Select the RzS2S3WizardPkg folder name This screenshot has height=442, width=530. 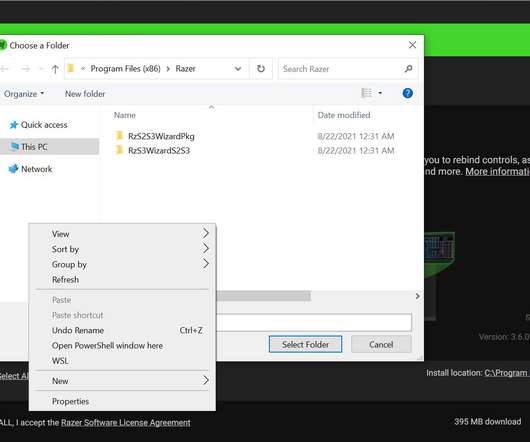(161, 136)
